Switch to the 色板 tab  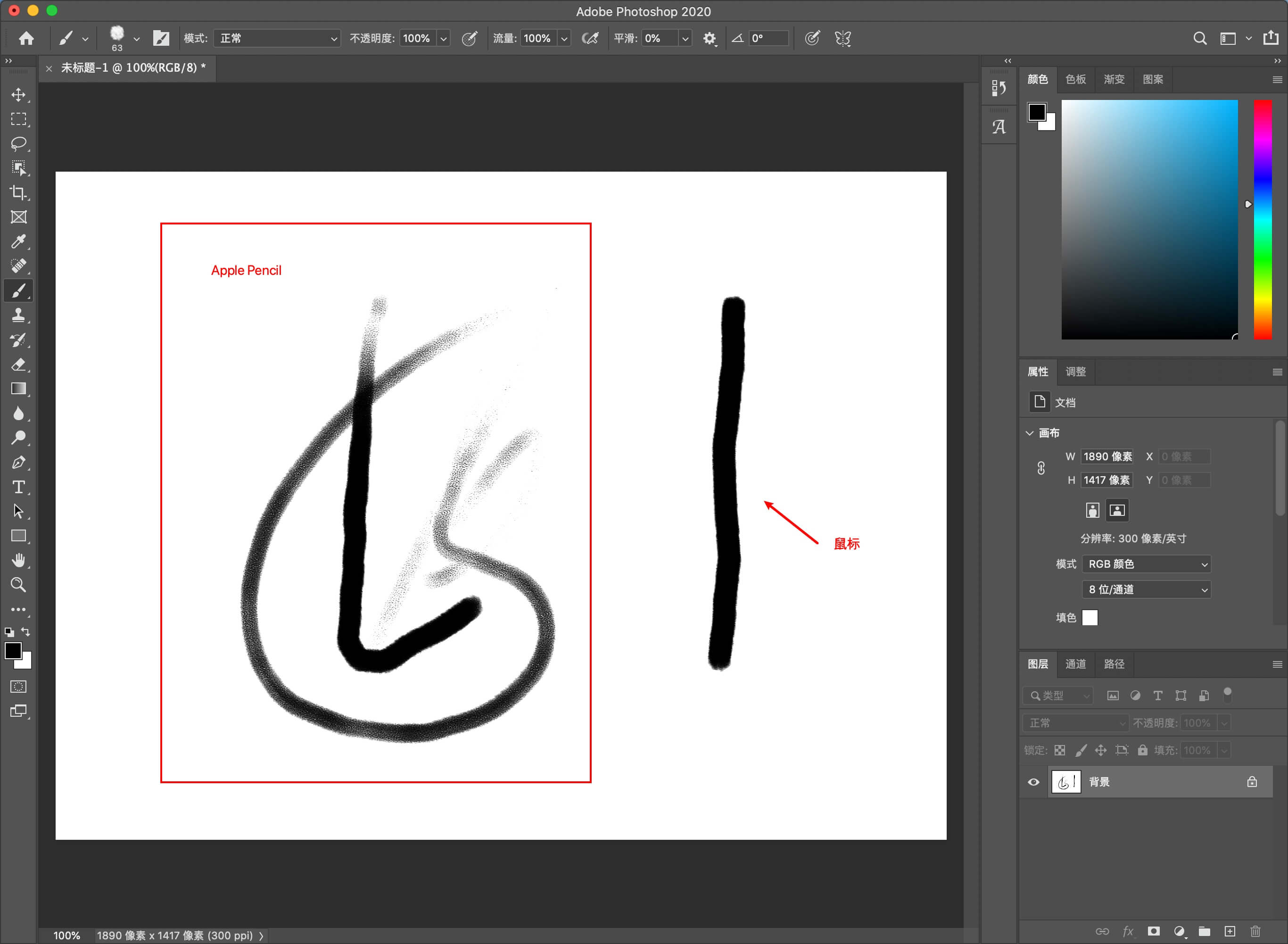click(1075, 79)
